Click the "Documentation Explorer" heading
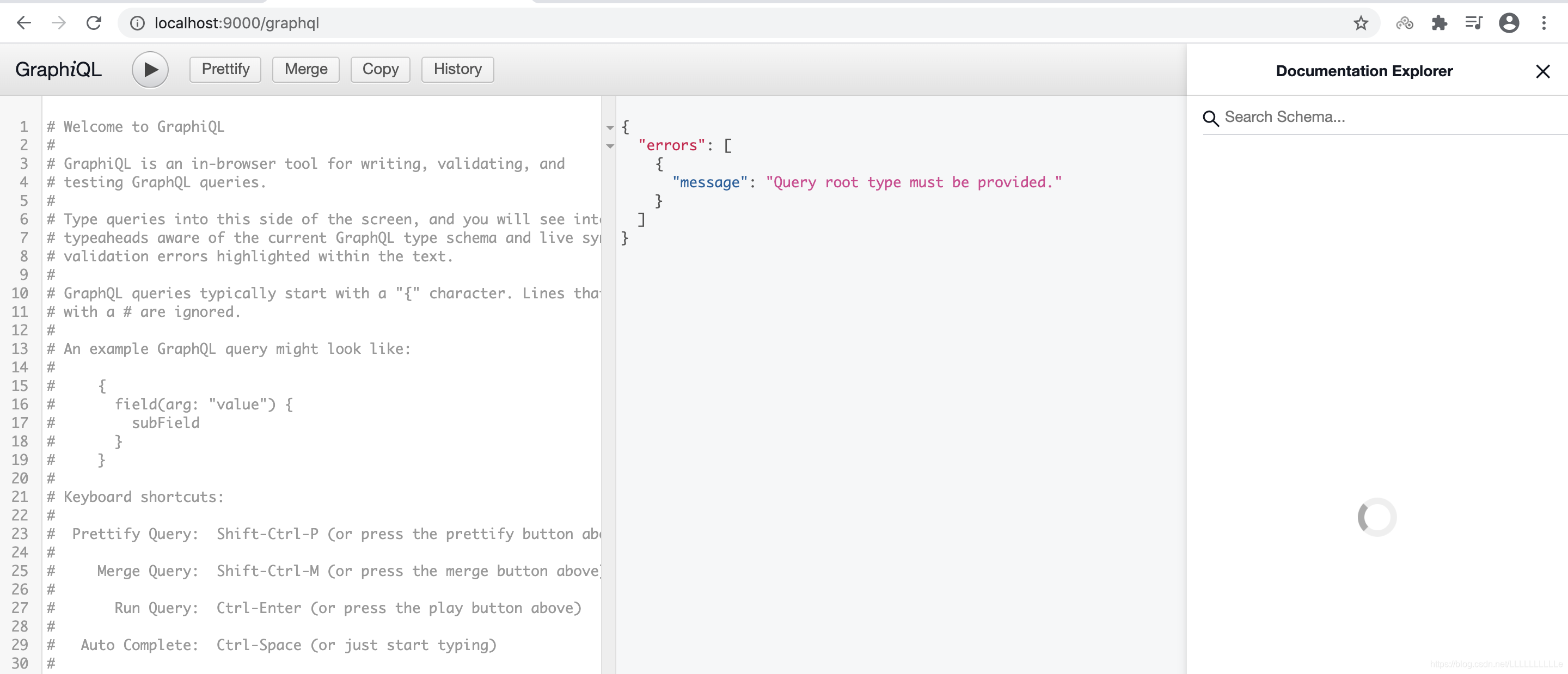The height and width of the screenshot is (674, 1568). coord(1364,71)
